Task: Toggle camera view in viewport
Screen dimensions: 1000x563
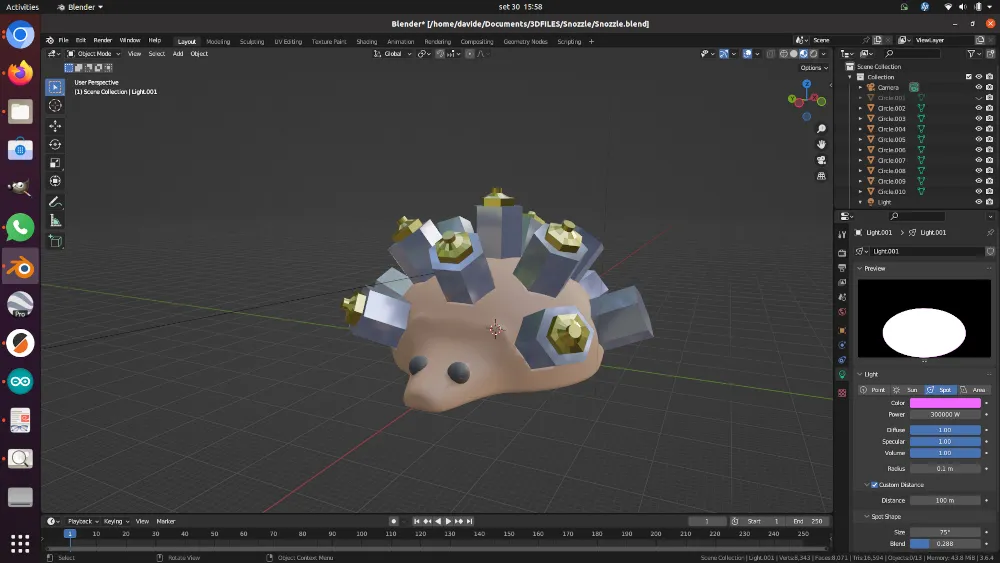Action: point(821,160)
